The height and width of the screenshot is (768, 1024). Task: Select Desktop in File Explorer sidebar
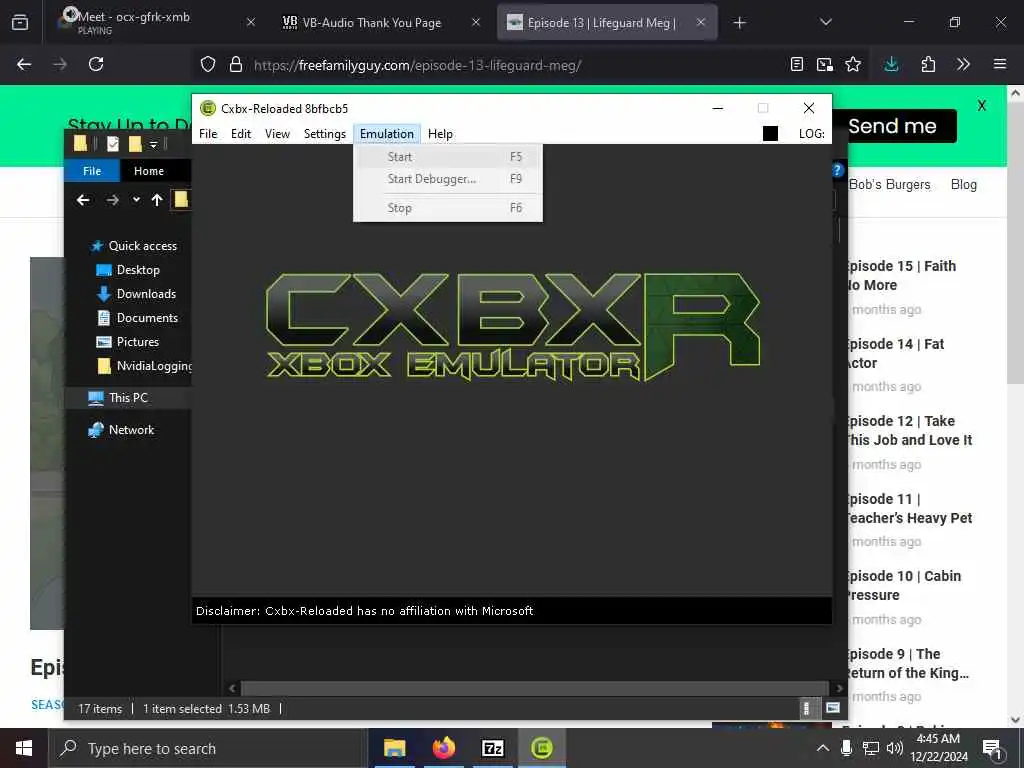coord(138,270)
